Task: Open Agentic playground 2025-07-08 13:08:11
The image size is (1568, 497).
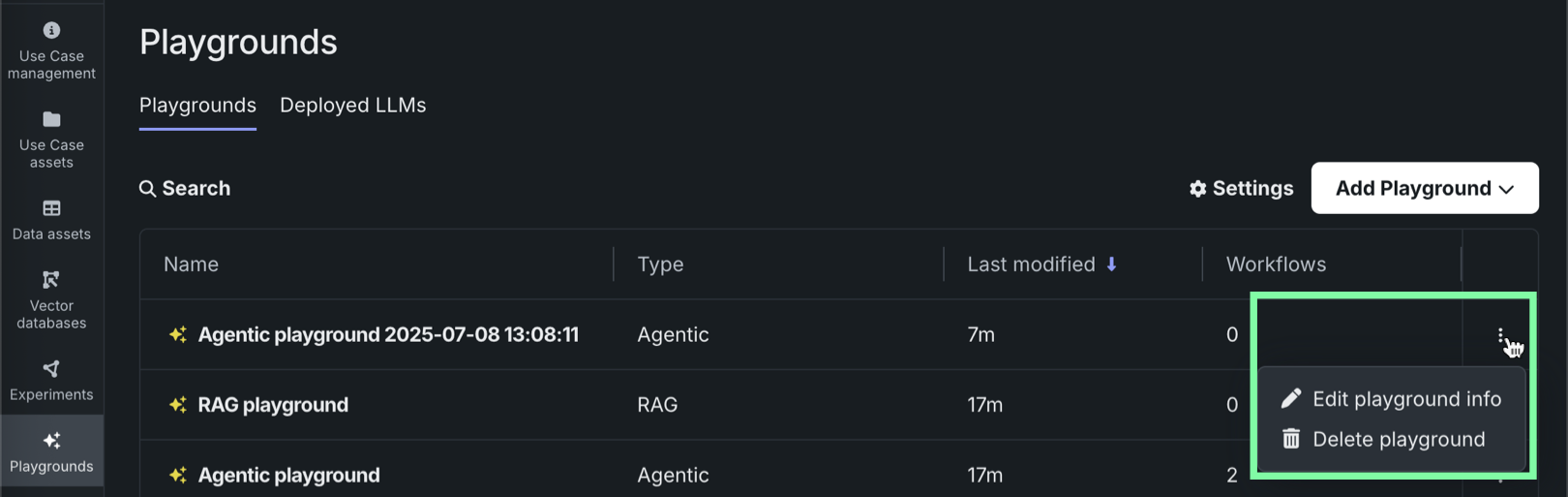Action: (x=388, y=335)
